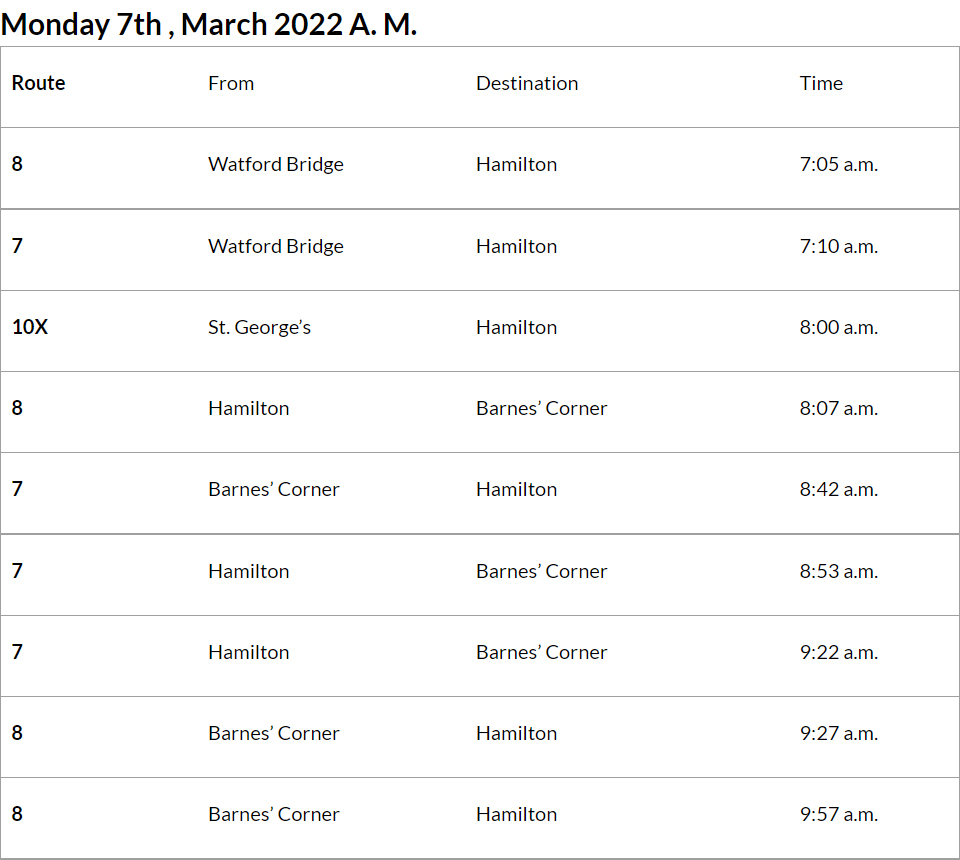Viewport: 960px width, 860px height.
Task: Select the 8:53 a.m. time entry
Action: coord(838,571)
